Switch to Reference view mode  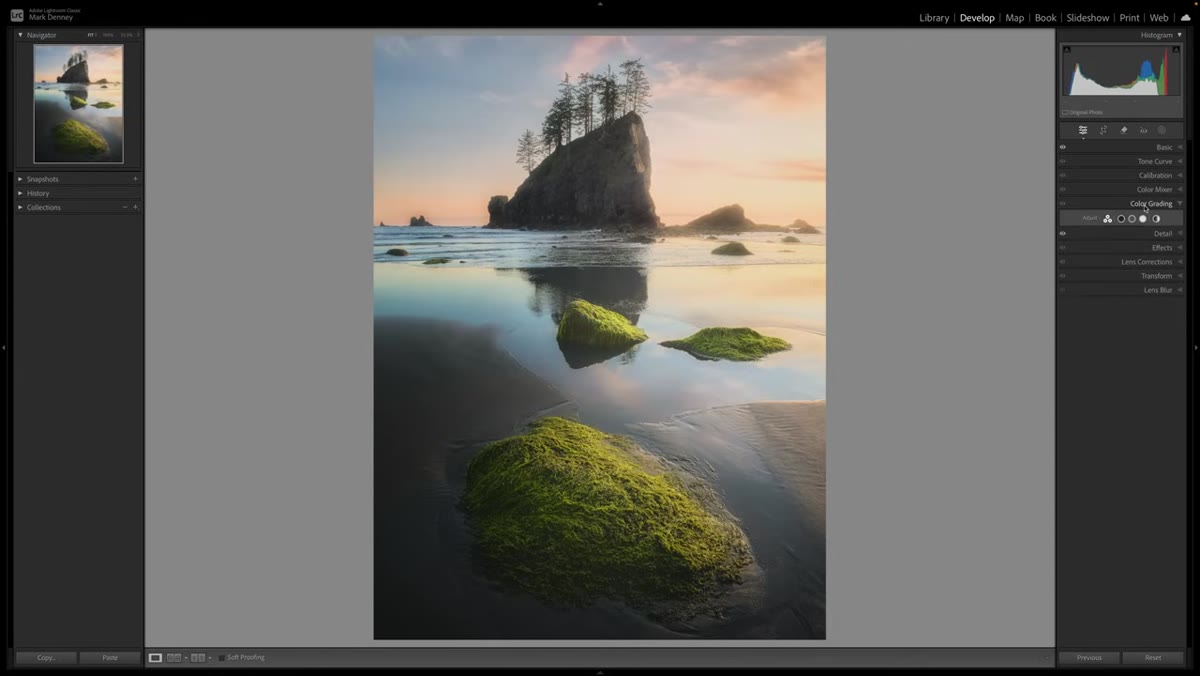[x=174, y=658]
